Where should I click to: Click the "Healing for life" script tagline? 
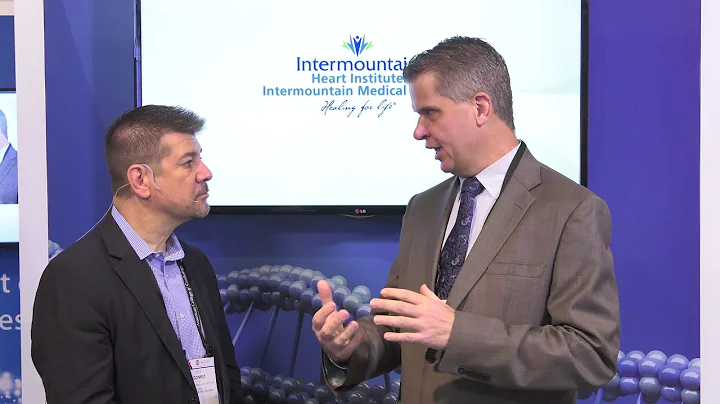tap(359, 107)
